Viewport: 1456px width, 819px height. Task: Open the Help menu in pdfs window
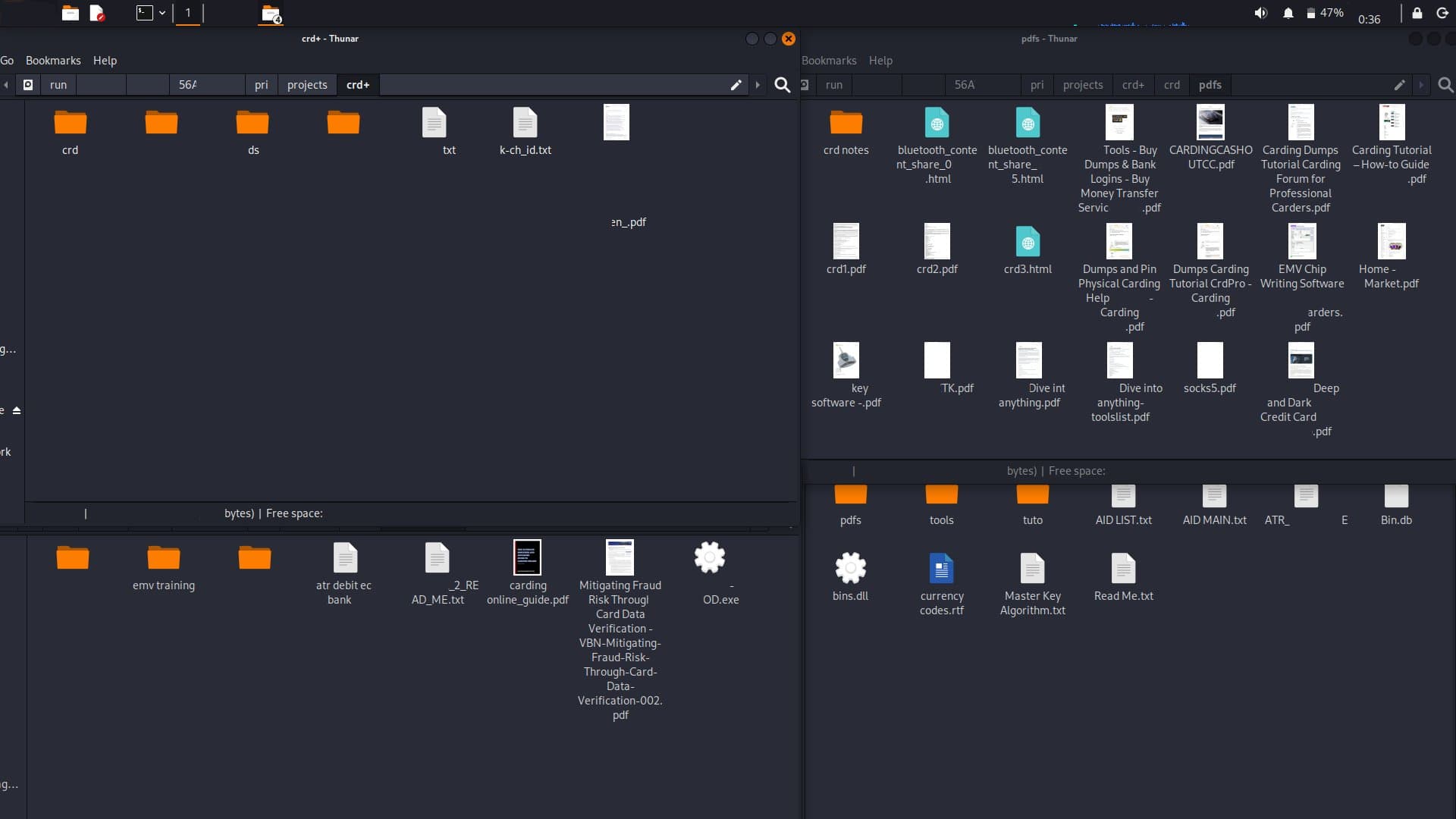[x=880, y=61]
